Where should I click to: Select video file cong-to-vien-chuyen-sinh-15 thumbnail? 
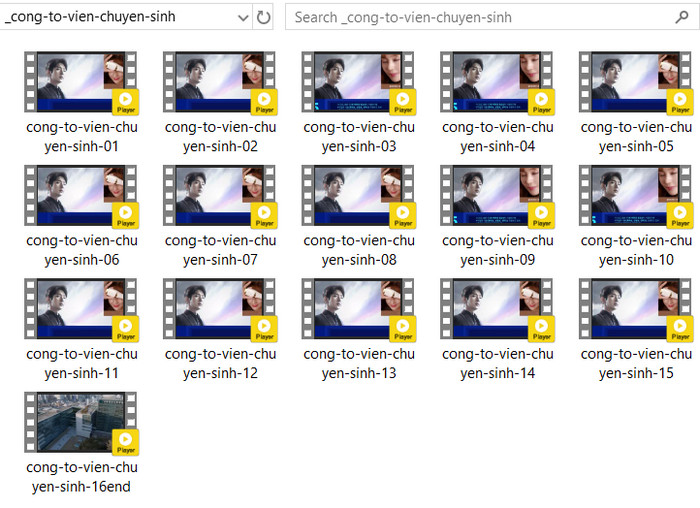coord(636,309)
